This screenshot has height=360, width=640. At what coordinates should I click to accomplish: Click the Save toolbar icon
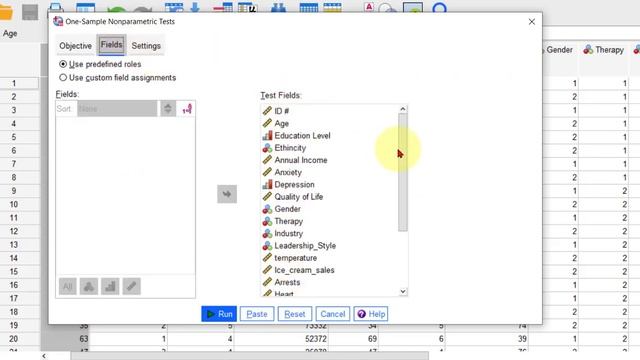click(x=30, y=12)
